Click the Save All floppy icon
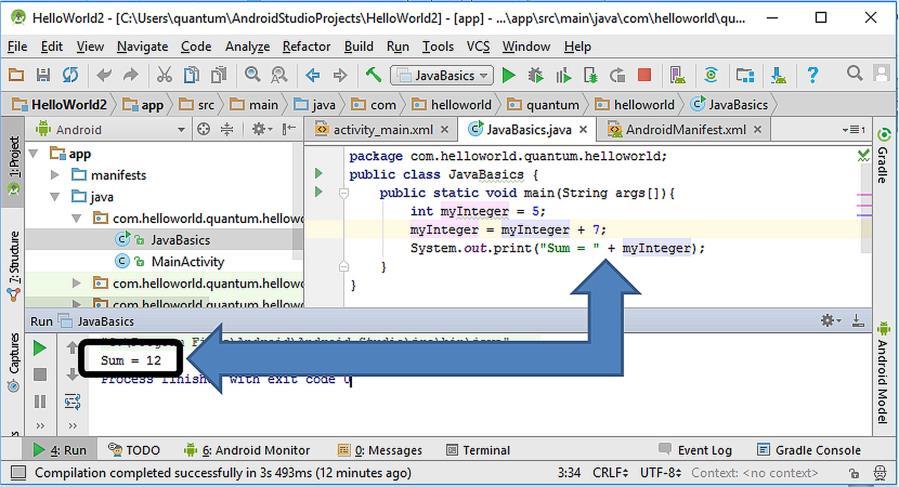The image size is (899, 487). pyautogui.click(x=43, y=75)
